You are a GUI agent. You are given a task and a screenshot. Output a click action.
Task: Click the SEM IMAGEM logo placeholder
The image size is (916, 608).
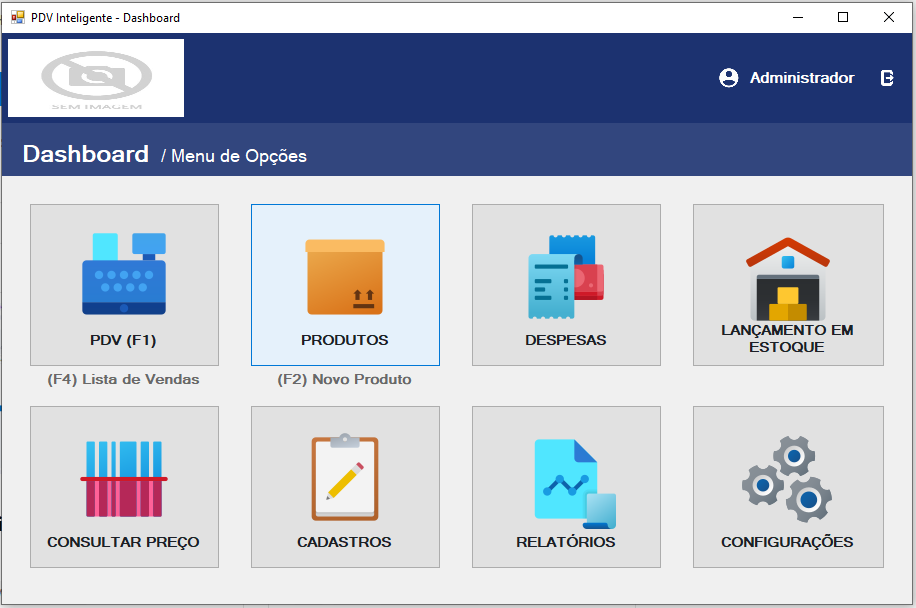pyautogui.click(x=96, y=78)
